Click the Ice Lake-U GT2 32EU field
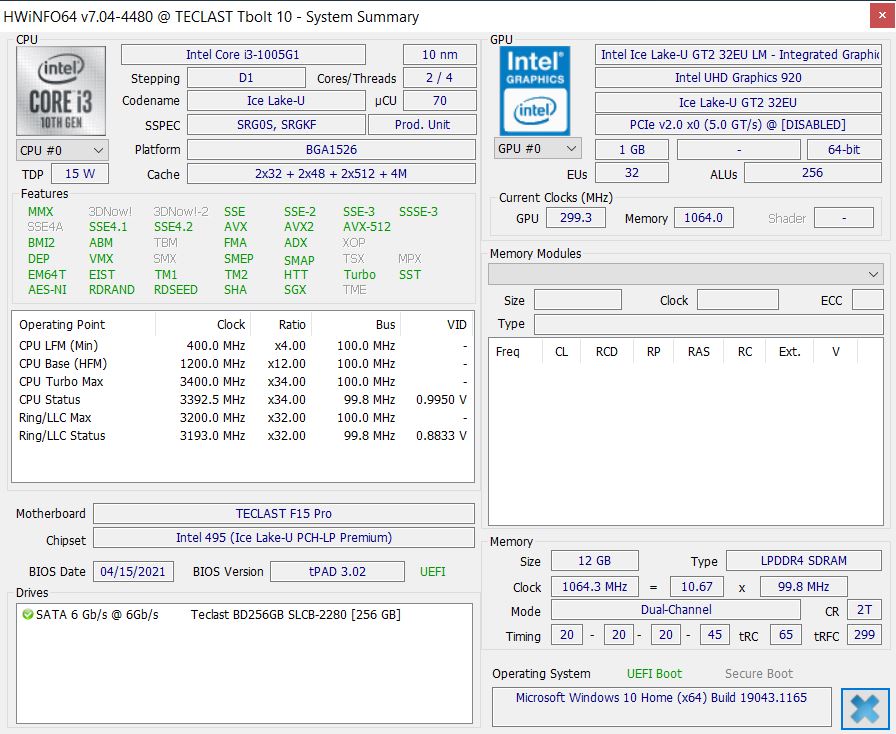 (x=738, y=102)
